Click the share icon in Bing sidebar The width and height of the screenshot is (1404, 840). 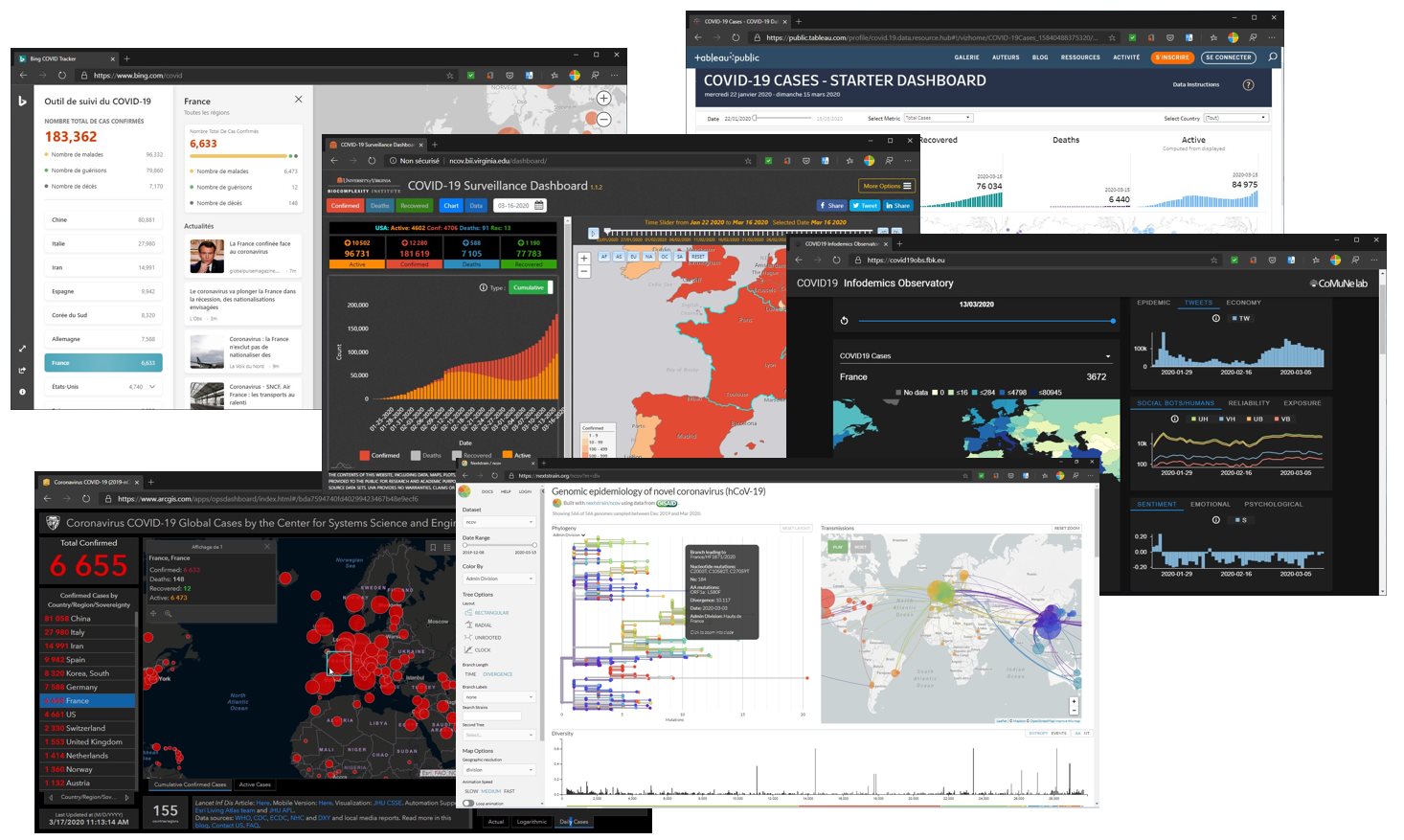pos(22,370)
